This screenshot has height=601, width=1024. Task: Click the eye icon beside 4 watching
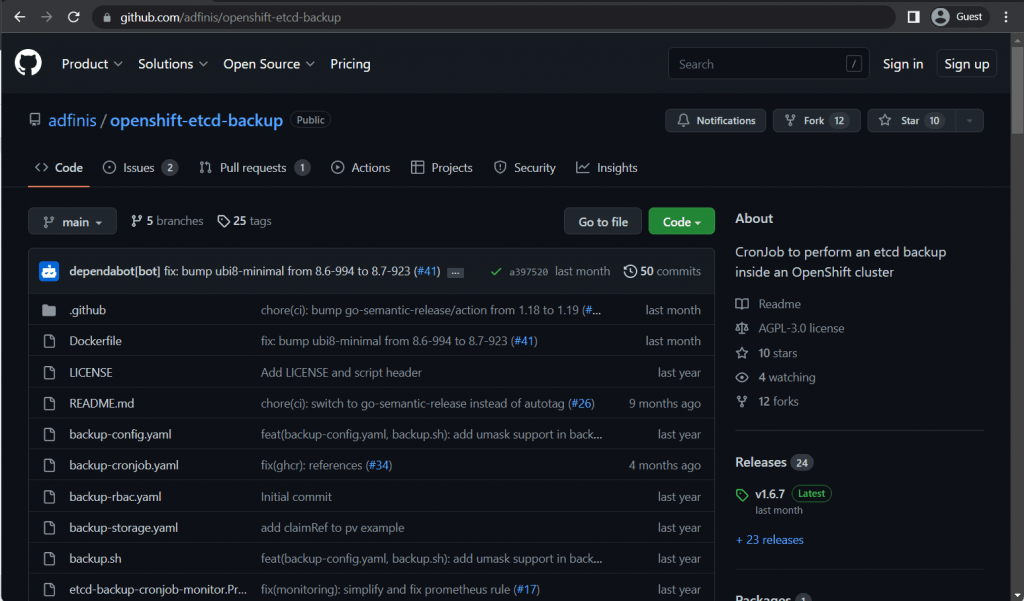click(x=742, y=377)
